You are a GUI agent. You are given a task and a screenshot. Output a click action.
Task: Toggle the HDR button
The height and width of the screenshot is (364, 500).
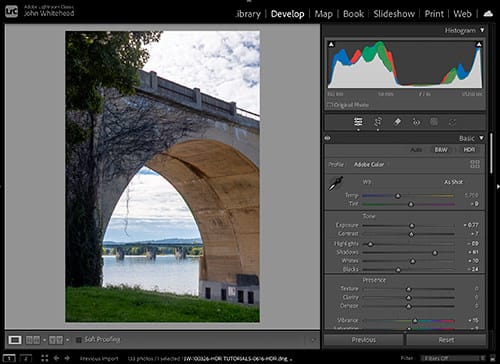[x=469, y=150]
